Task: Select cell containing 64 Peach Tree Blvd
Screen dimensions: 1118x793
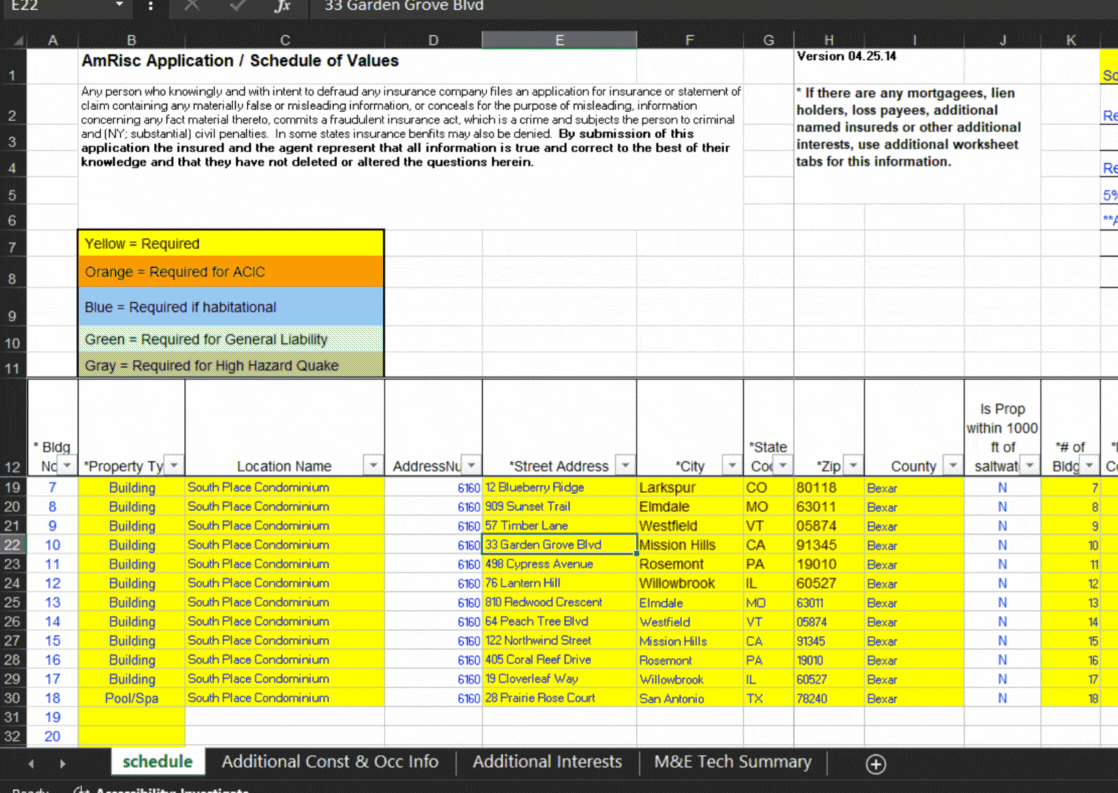Action: pyautogui.click(x=559, y=622)
